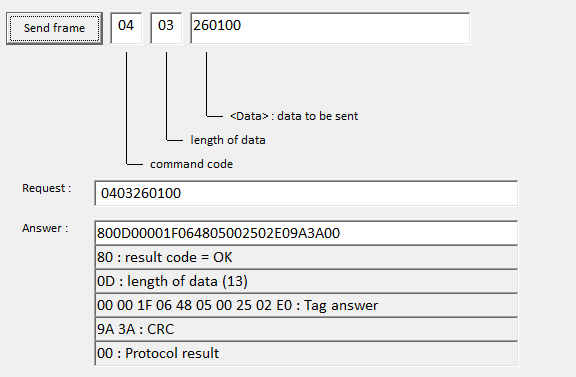Click the Send frame button
This screenshot has width=576, height=377.
point(54,28)
